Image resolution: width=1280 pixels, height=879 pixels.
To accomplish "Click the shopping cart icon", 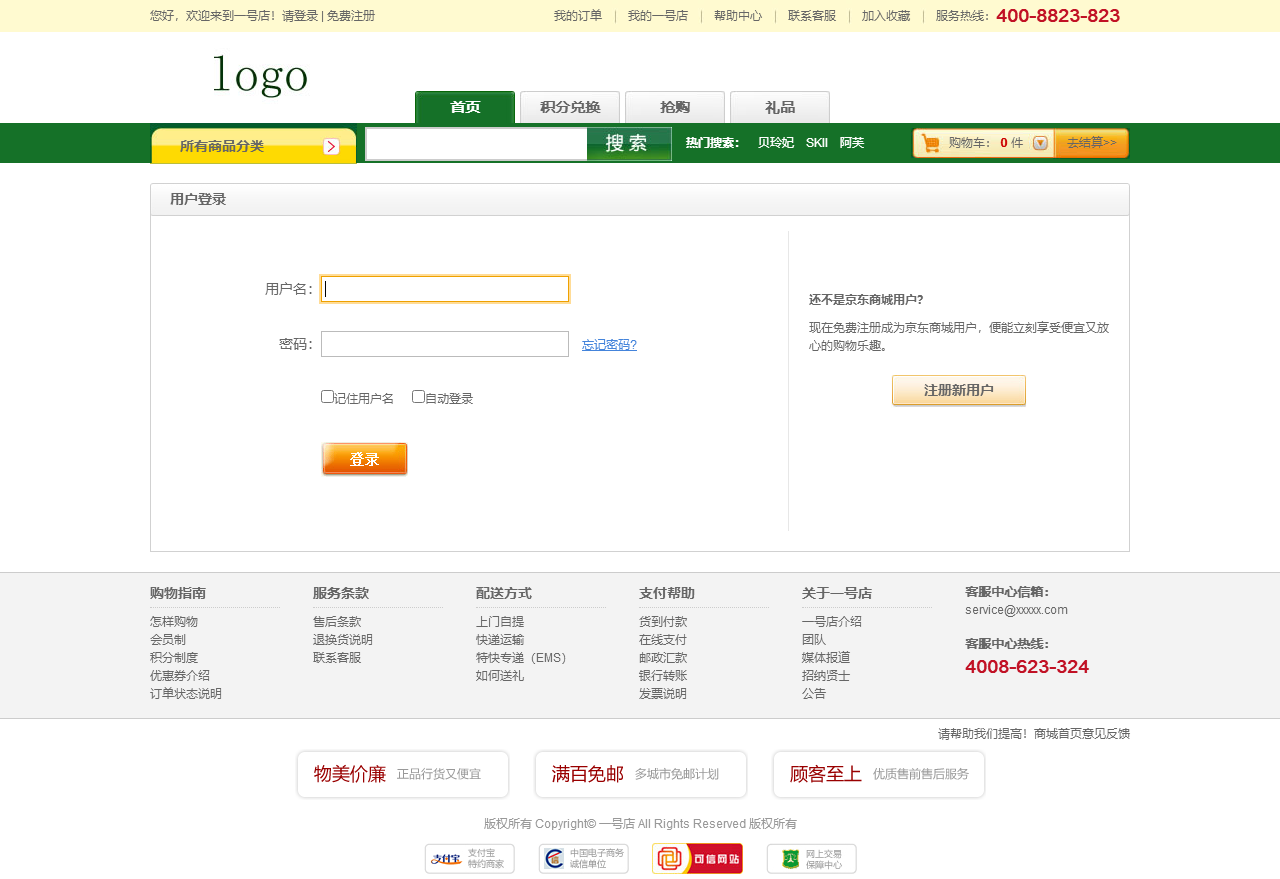I will [x=931, y=143].
